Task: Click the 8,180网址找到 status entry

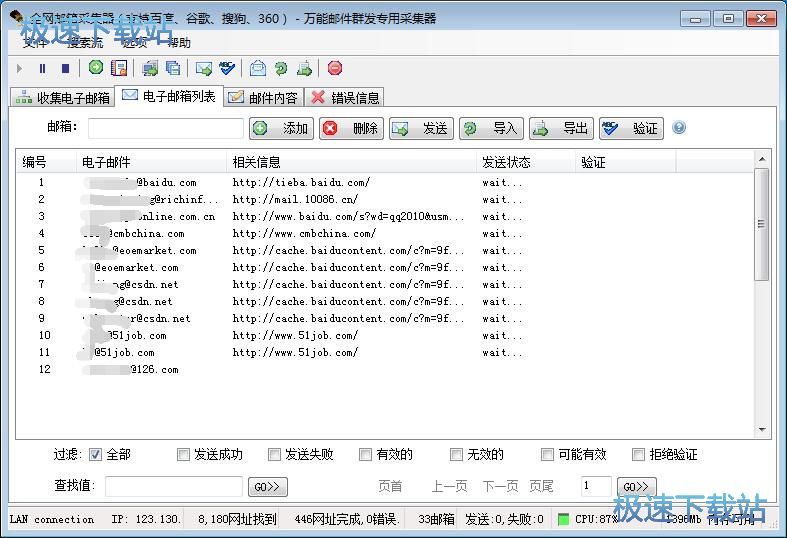Action: click(x=237, y=519)
